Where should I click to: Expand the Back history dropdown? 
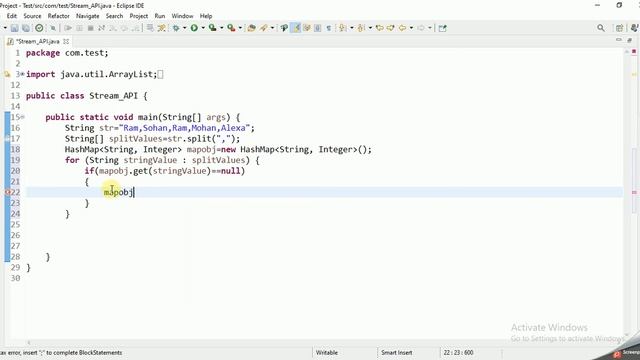[411, 28]
